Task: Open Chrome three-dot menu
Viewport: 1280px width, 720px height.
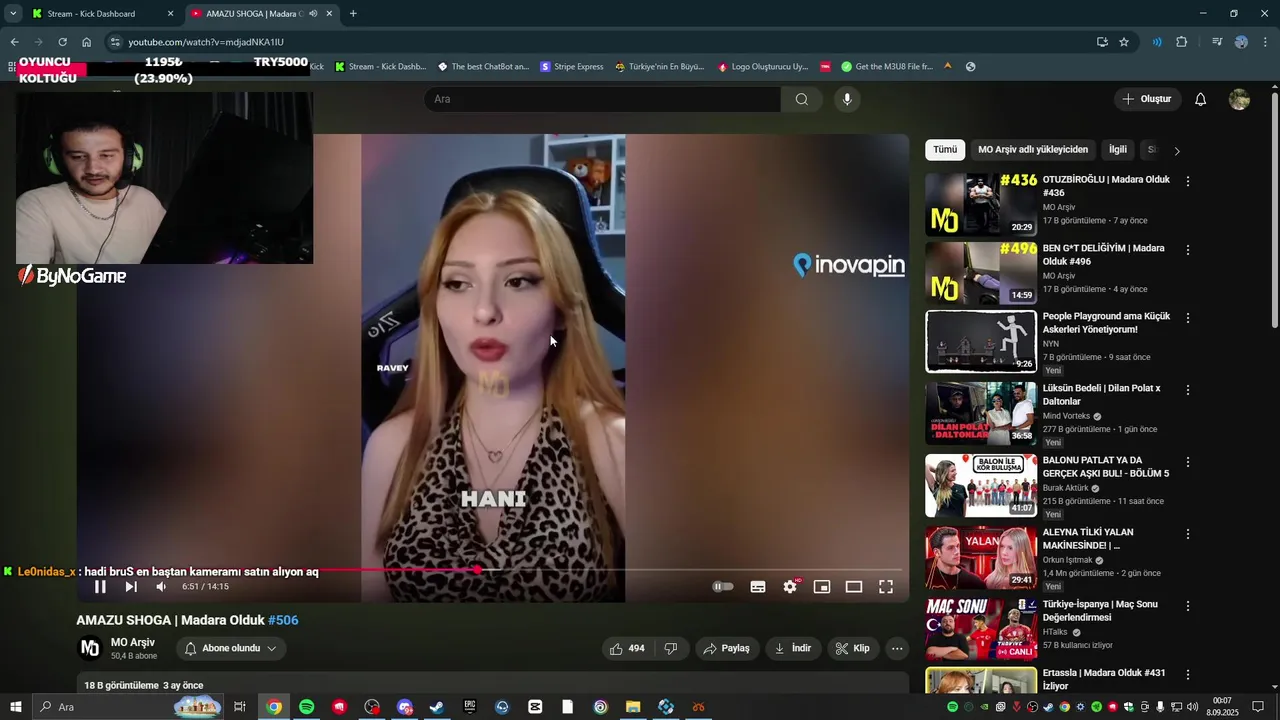Action: (1265, 42)
